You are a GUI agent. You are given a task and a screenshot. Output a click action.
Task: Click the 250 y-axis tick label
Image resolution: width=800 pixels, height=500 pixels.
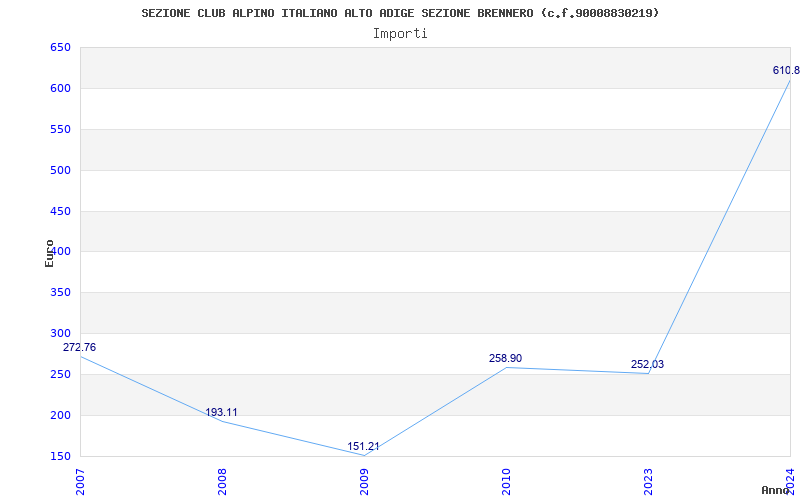[x=60, y=374]
